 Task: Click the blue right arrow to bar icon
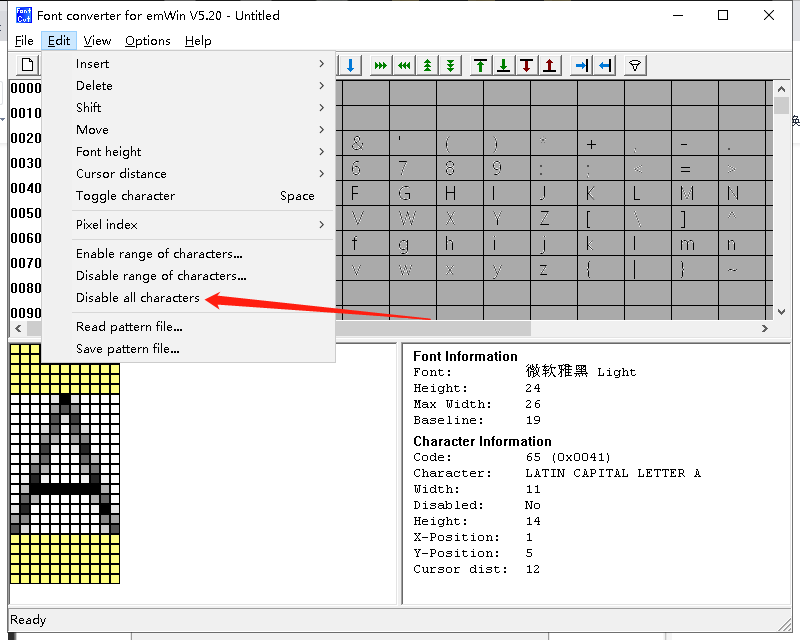581,66
